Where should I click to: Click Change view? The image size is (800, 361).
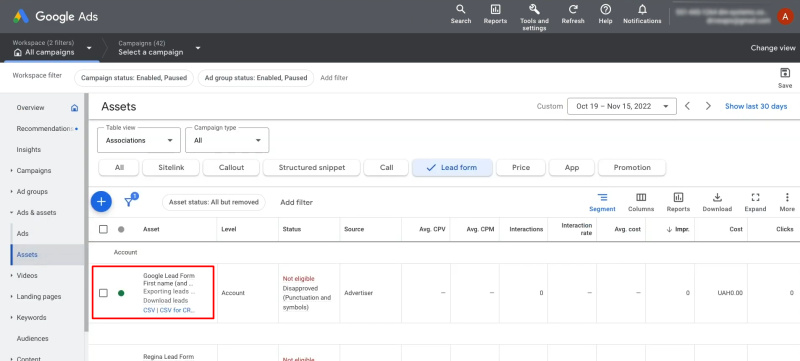pyautogui.click(x=772, y=48)
